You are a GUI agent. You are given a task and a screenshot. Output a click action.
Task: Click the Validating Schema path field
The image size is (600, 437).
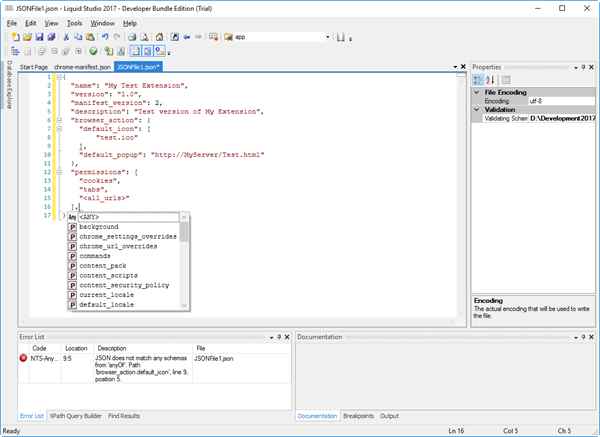(562, 119)
